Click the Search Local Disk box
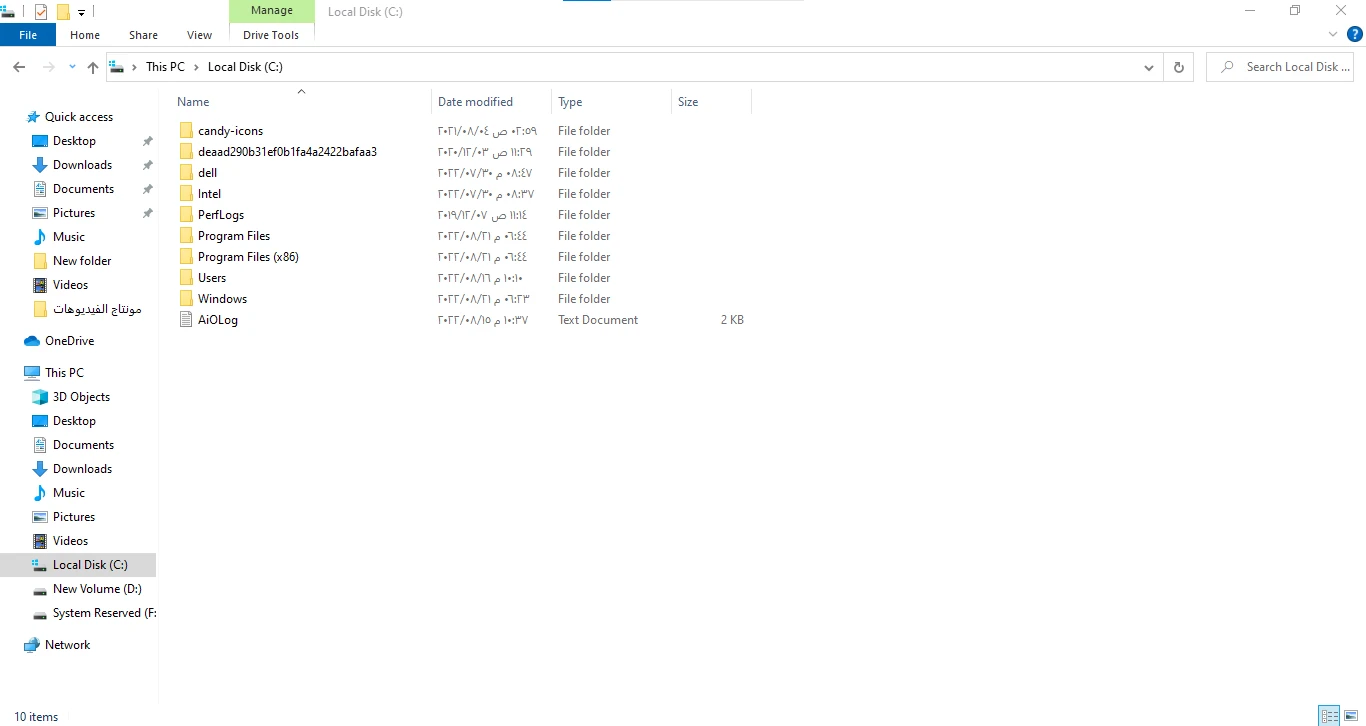 [1280, 67]
